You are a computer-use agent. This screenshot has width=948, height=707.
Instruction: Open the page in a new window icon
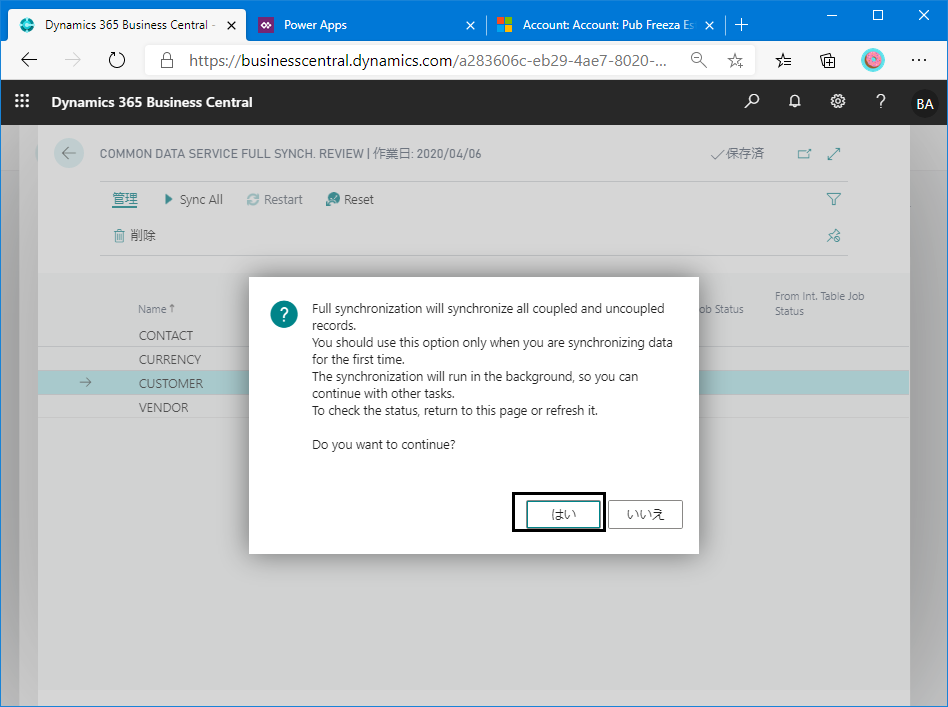[804, 154]
